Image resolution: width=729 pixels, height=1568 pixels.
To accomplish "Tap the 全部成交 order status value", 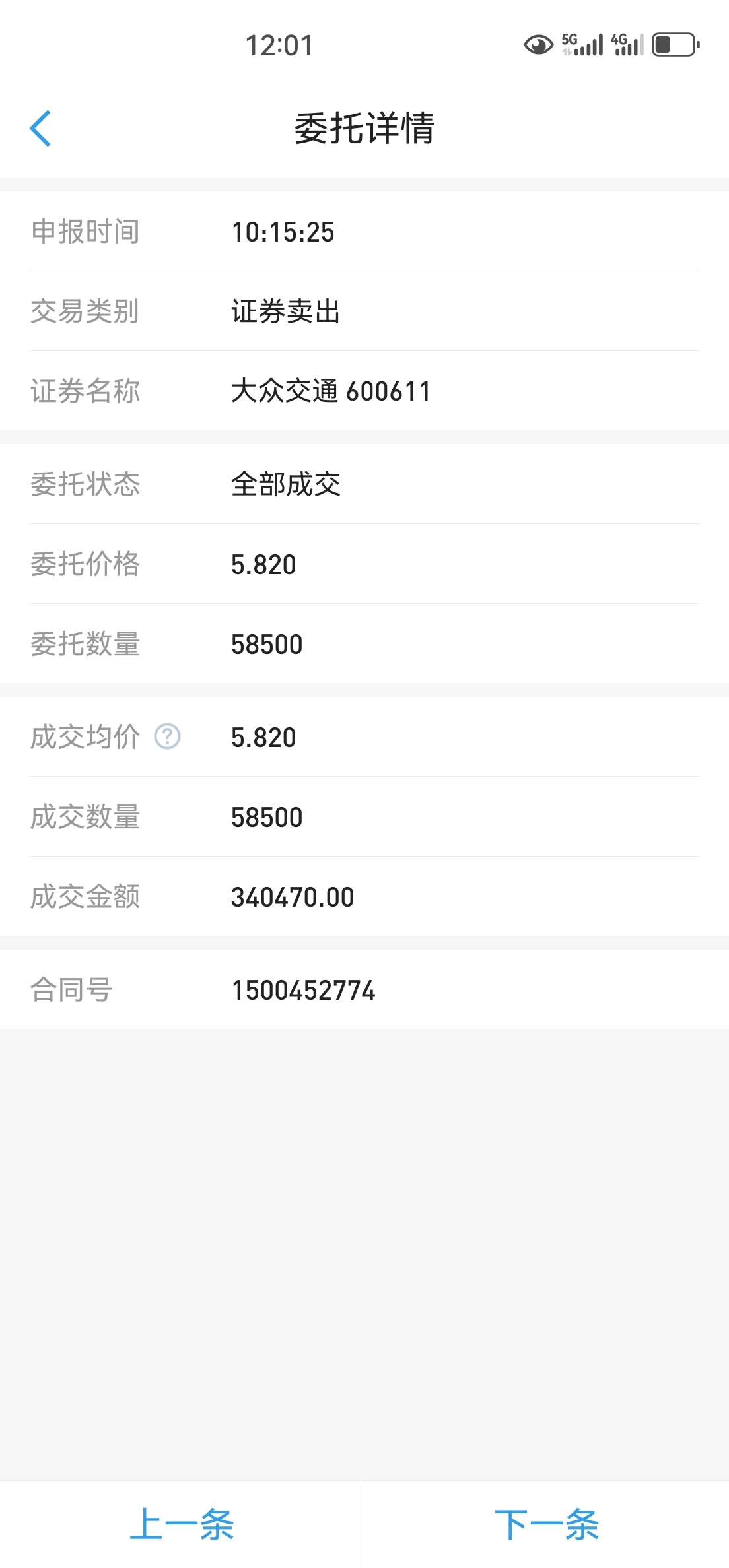I will (x=285, y=484).
